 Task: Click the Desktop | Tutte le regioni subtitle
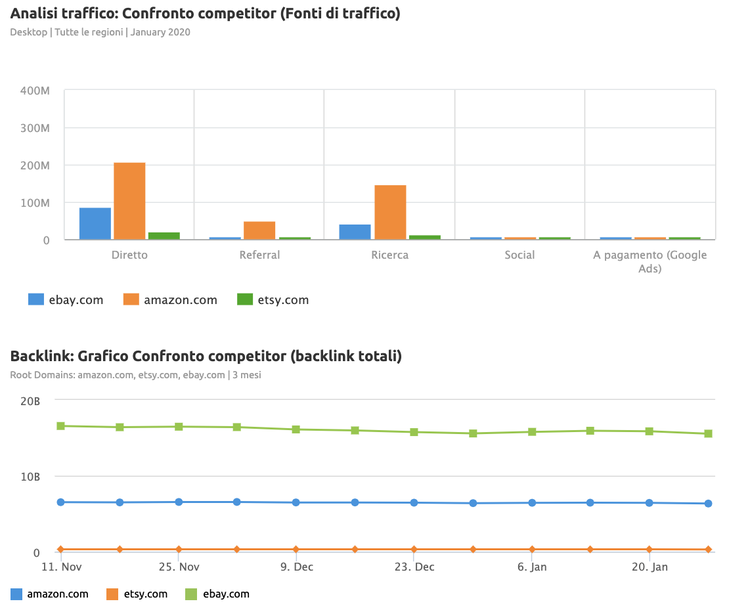tap(100, 32)
